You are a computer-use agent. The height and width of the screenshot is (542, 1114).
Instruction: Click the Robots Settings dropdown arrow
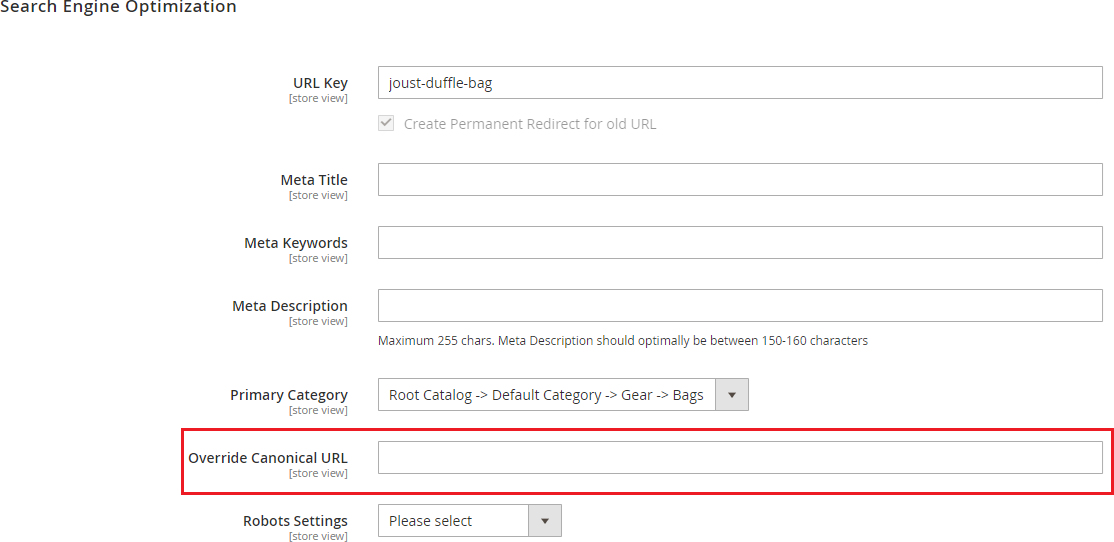[x=545, y=521]
